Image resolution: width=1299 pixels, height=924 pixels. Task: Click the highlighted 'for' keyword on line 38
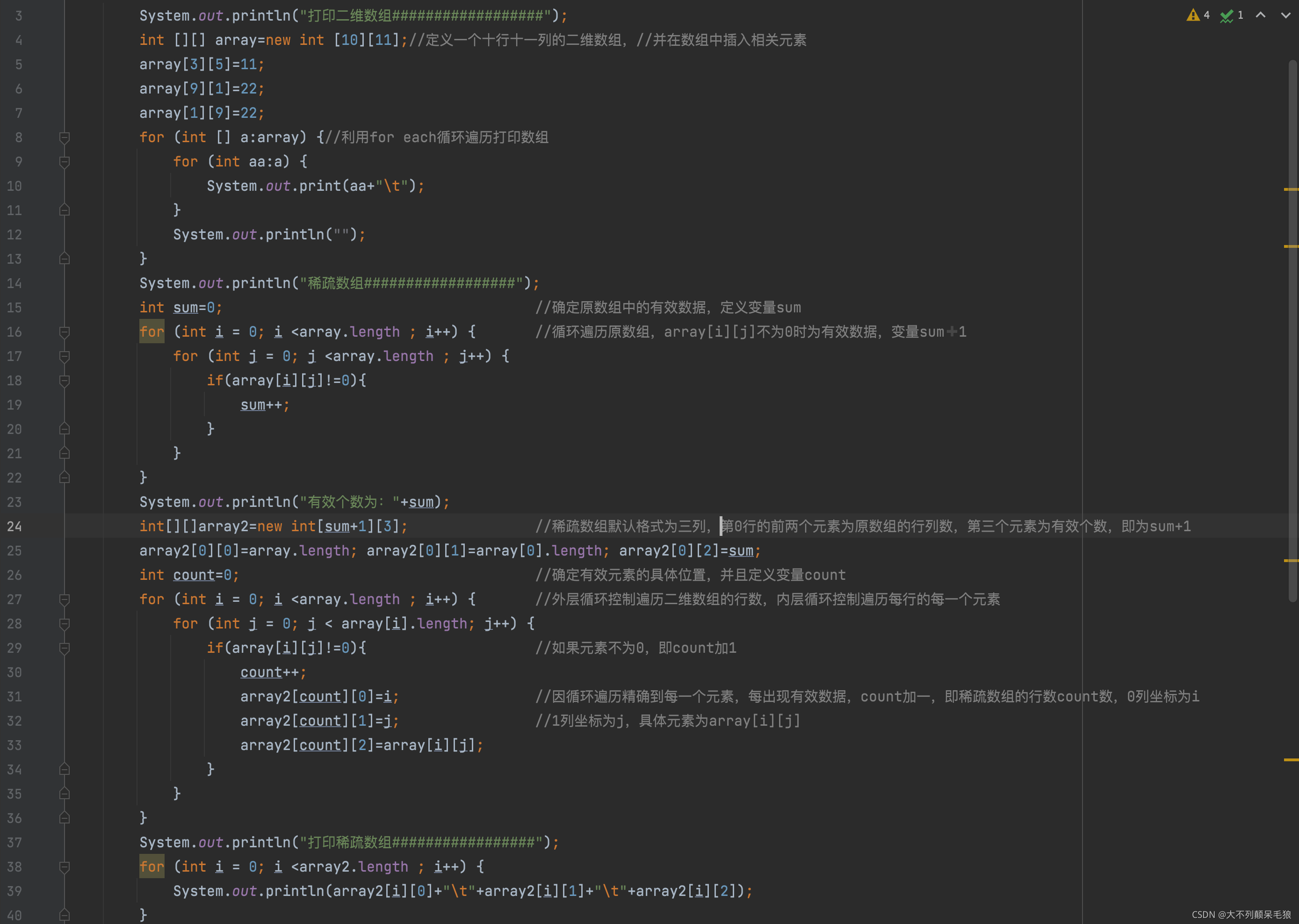pos(152,867)
